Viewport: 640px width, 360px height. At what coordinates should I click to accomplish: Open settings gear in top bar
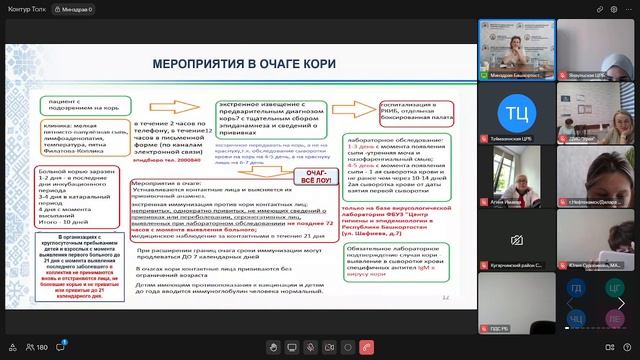coord(614,9)
